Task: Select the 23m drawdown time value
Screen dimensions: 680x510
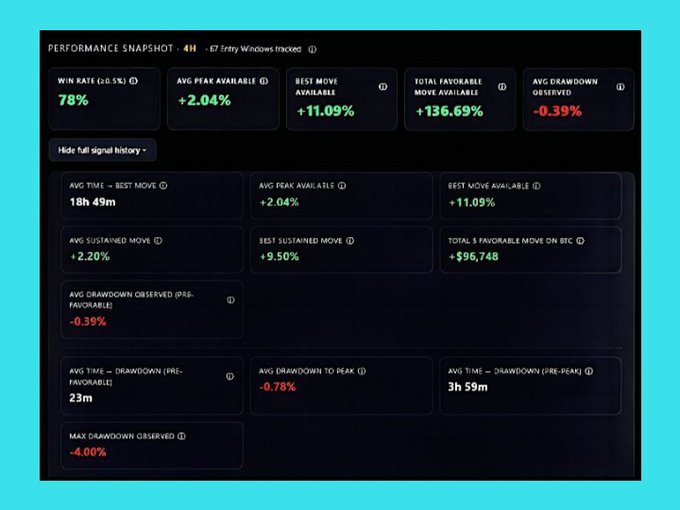Action: [81, 398]
